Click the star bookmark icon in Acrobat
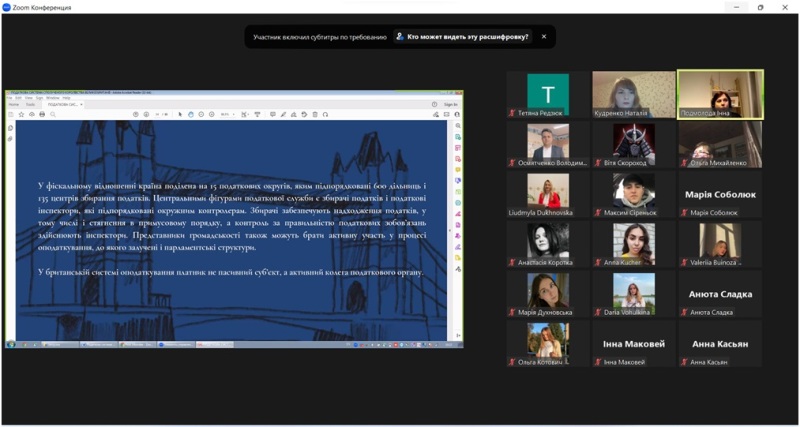Viewport: 800px width, 427px height. click(21, 114)
